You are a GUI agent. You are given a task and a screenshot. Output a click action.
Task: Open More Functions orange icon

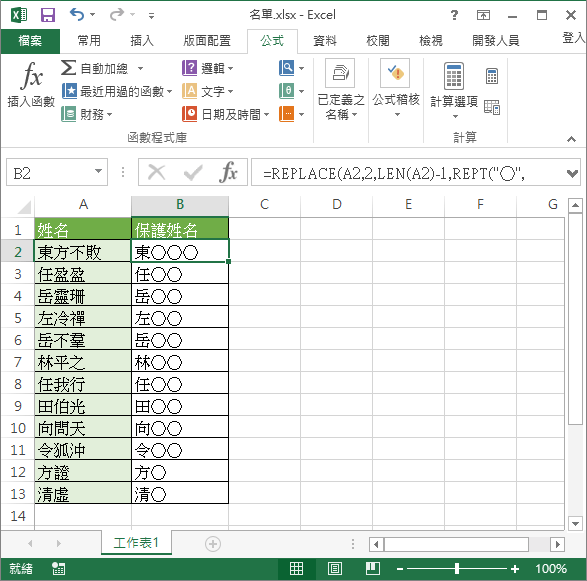pos(287,114)
